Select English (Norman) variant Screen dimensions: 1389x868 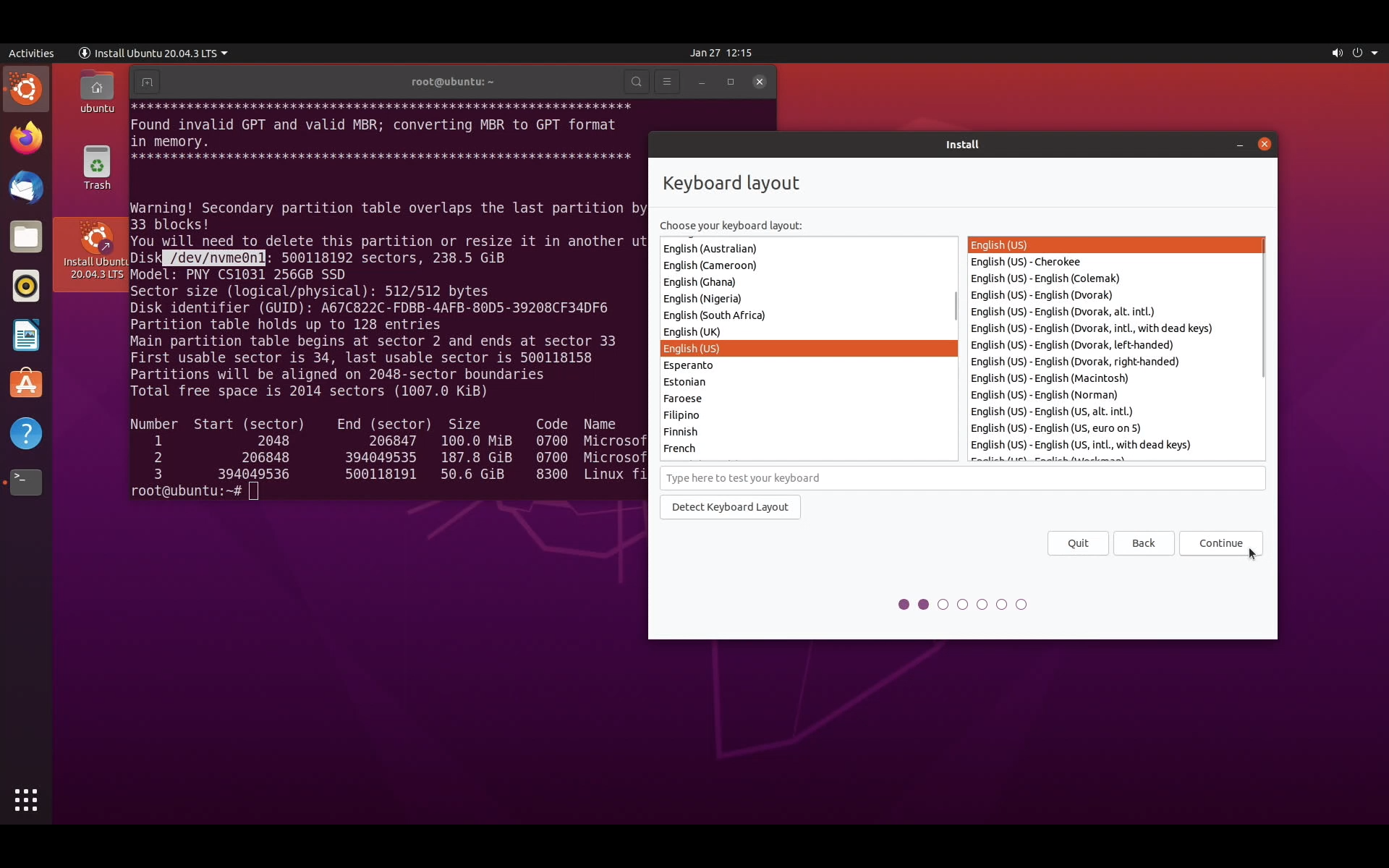coord(1115,395)
